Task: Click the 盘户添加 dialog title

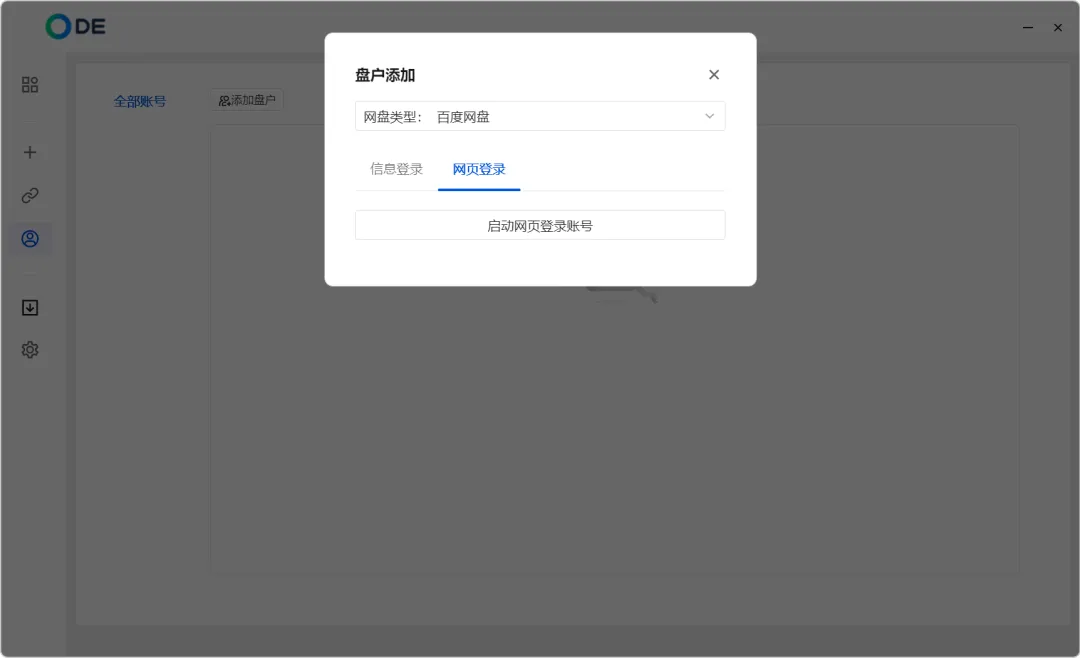Action: [x=385, y=75]
